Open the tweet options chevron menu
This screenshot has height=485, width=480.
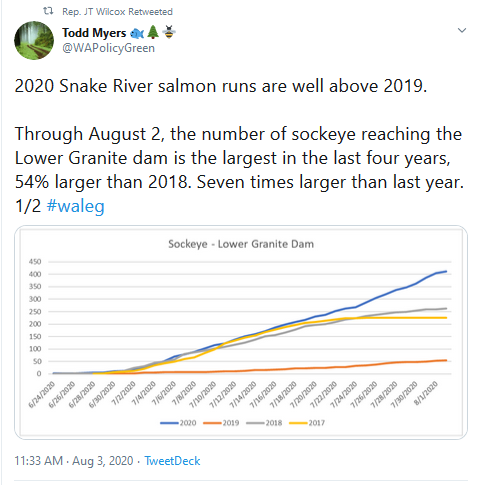(462, 31)
